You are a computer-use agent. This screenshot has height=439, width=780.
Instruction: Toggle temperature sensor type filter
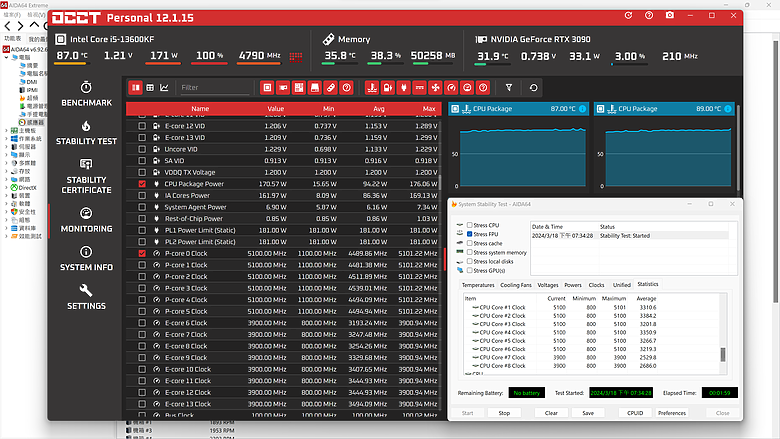coord(372,88)
